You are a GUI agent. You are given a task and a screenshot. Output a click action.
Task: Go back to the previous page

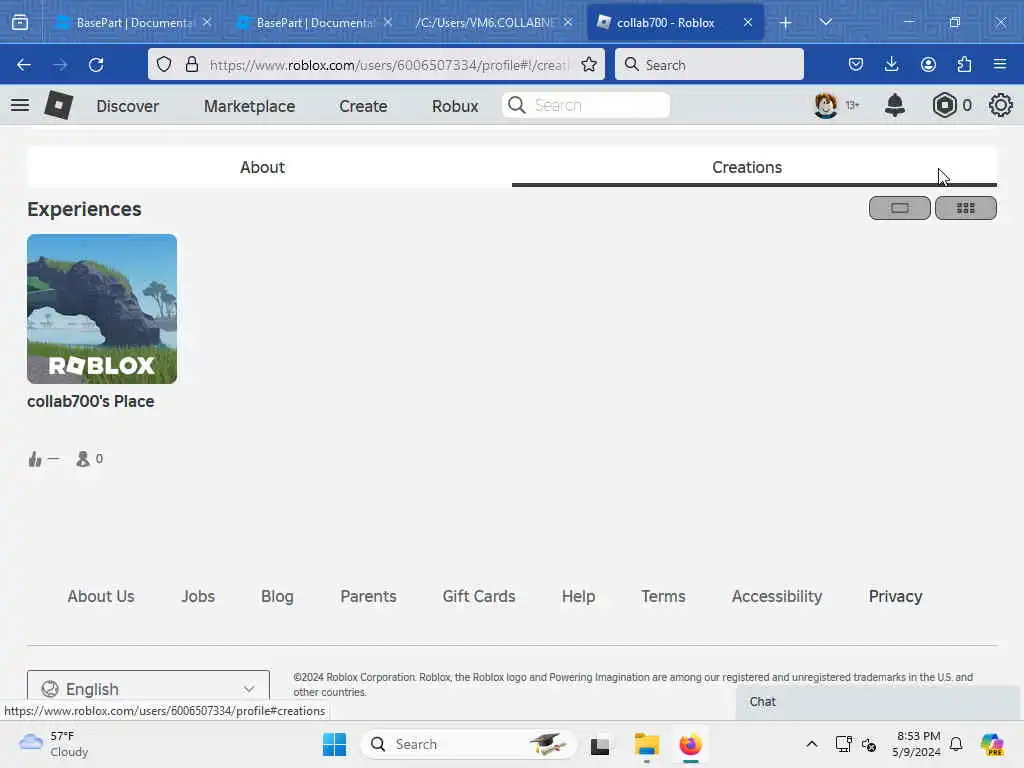click(24, 65)
